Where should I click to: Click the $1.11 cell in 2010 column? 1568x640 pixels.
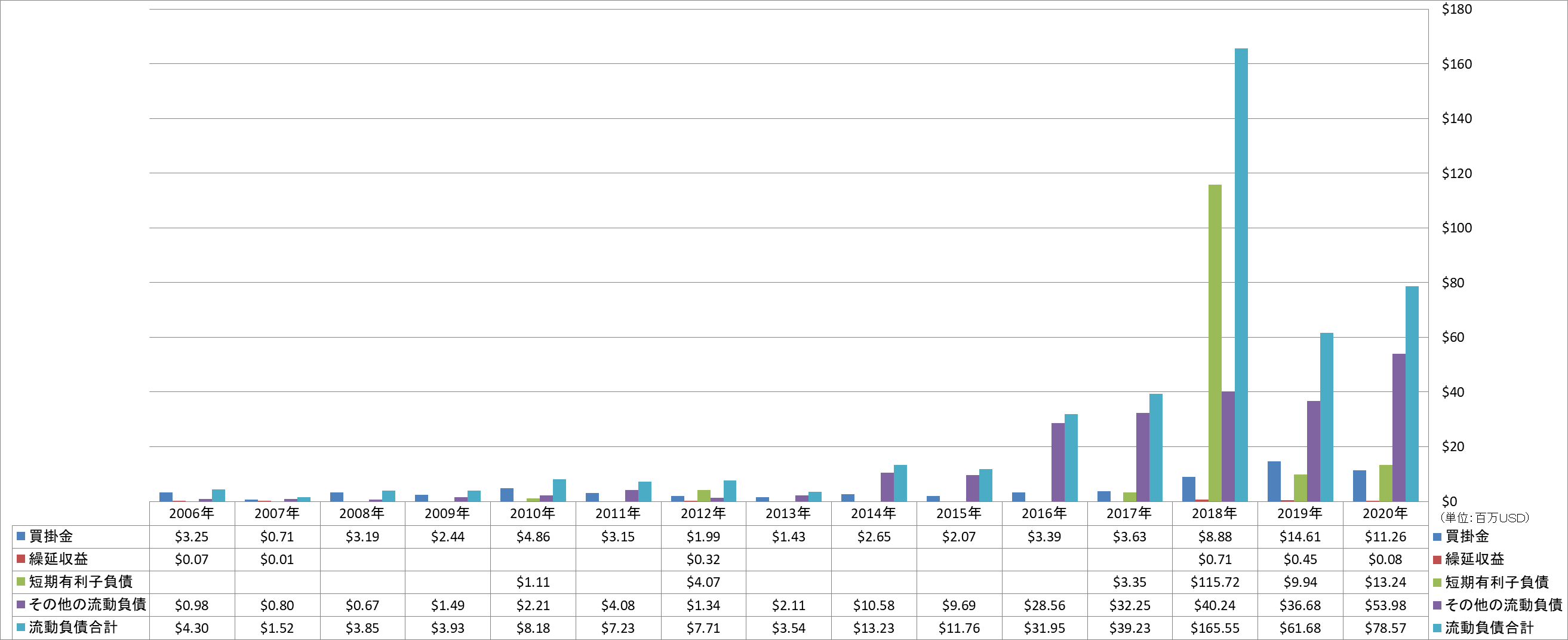click(x=533, y=582)
